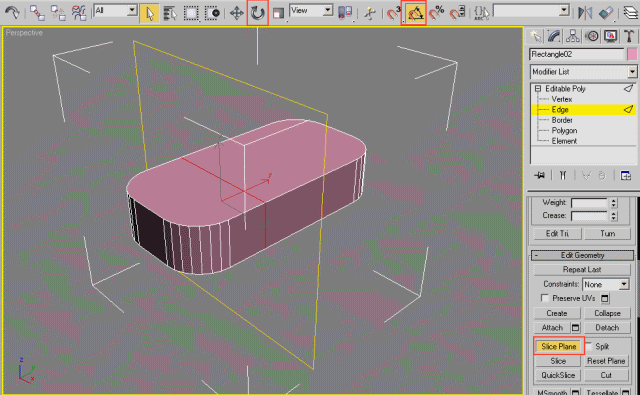640x395 pixels.
Task: Activate the Select and Scale tool
Action: [278, 13]
